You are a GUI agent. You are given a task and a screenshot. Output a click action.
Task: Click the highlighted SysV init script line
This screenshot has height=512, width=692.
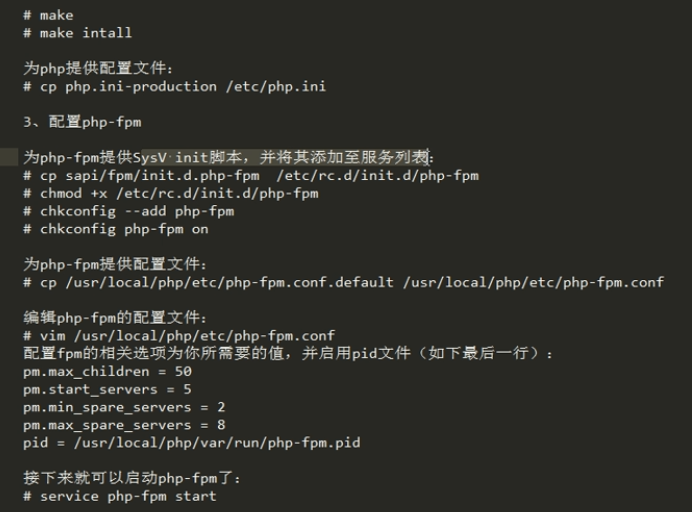pyautogui.click(x=229, y=157)
